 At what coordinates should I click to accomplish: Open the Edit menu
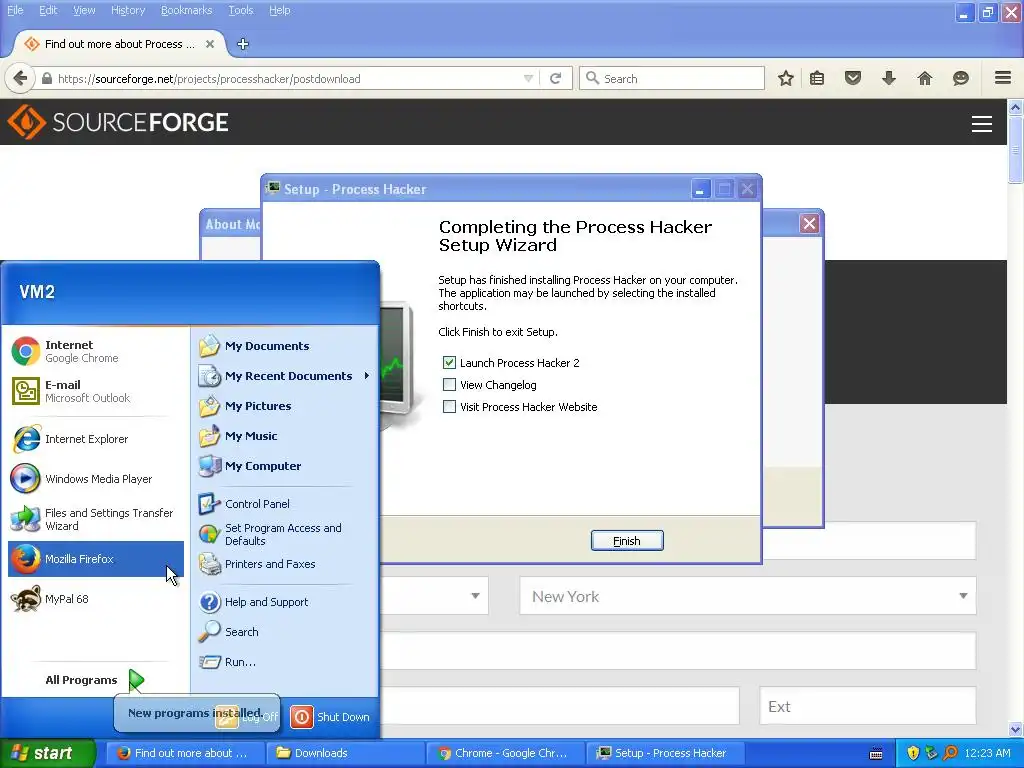click(x=48, y=10)
